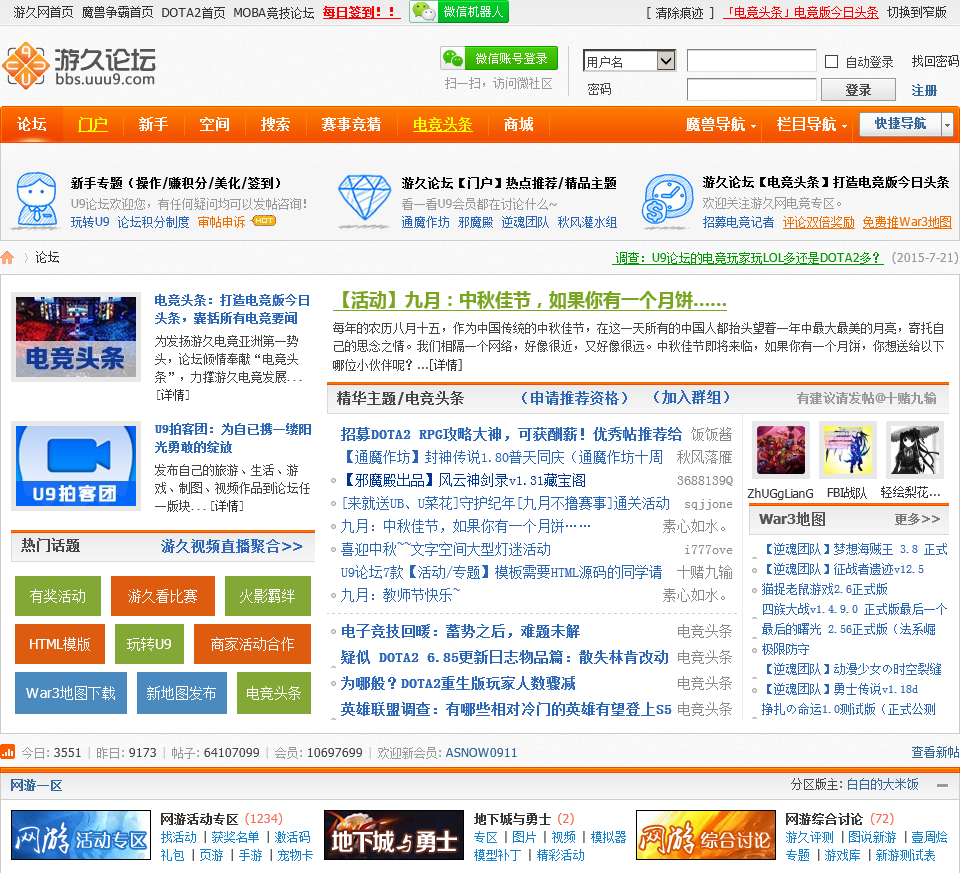Click the 商家活动合作 topic tile

(252, 644)
